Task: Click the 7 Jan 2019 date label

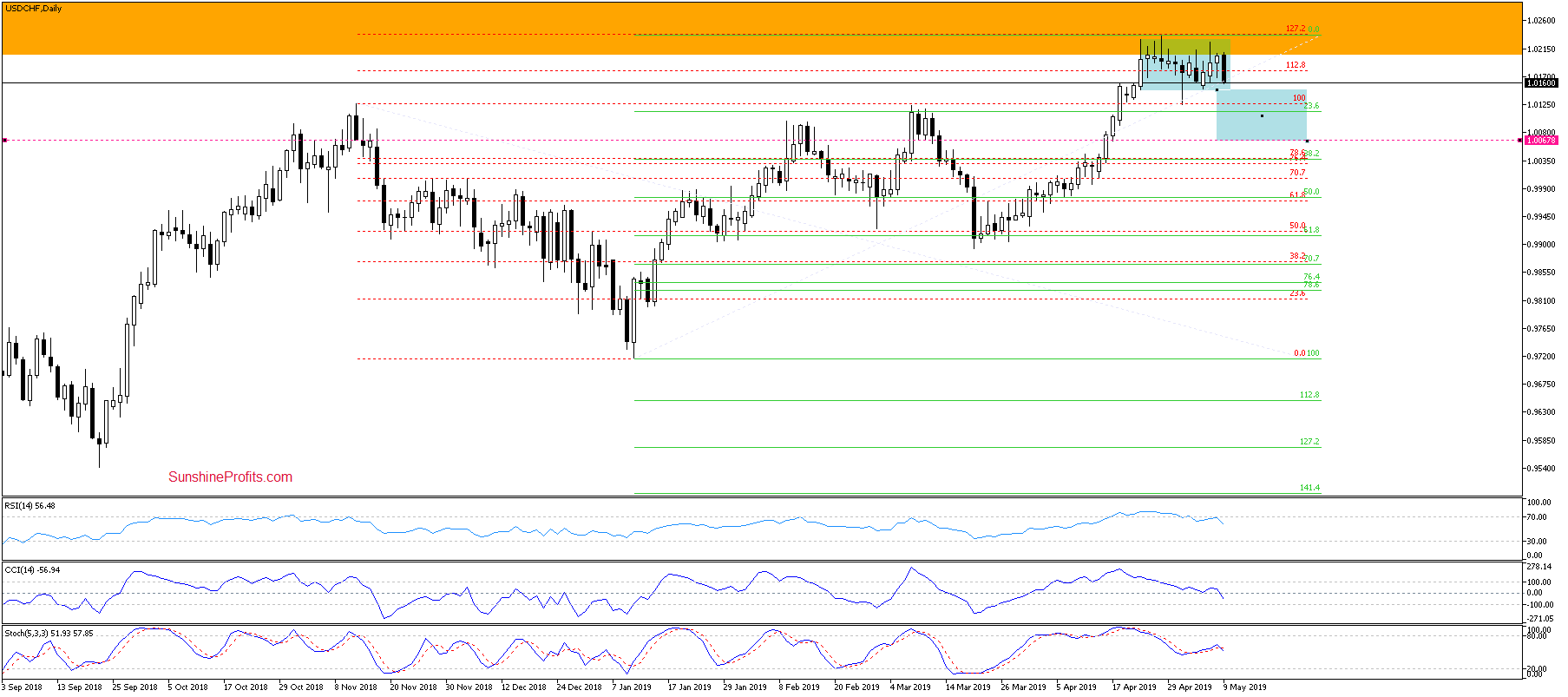Action: [632, 687]
